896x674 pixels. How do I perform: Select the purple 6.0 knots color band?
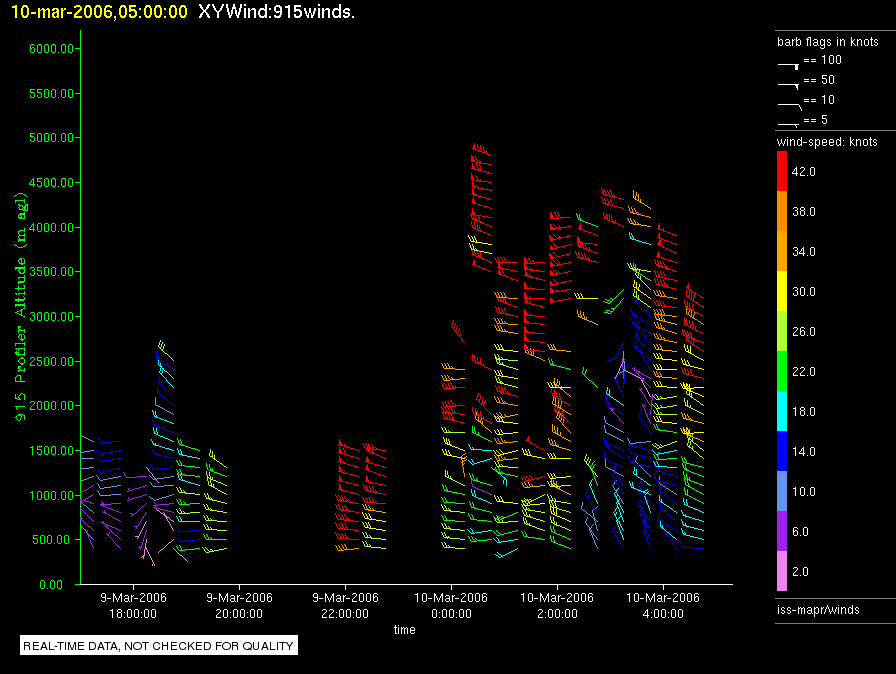[x=783, y=532]
